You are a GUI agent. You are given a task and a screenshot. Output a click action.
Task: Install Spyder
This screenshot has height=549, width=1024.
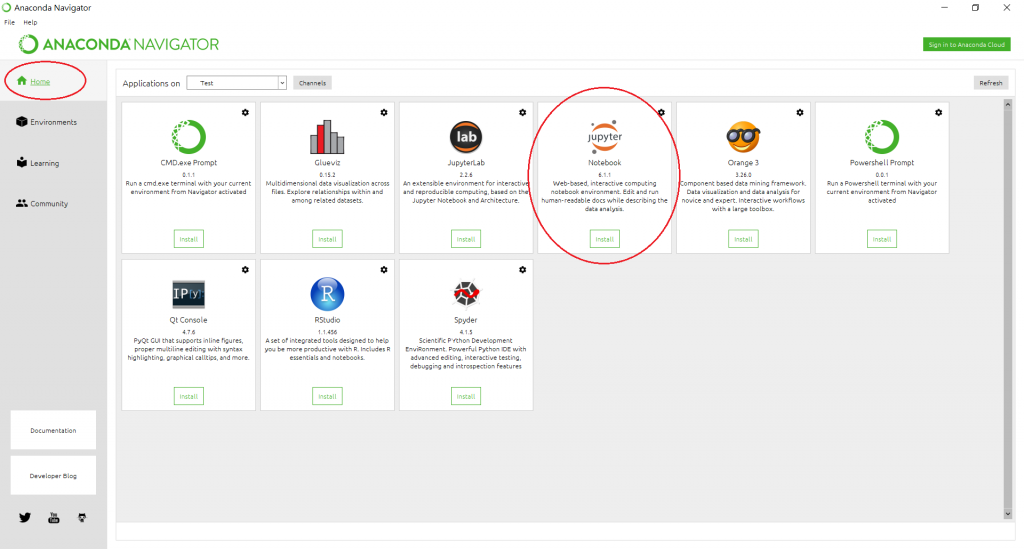click(466, 396)
